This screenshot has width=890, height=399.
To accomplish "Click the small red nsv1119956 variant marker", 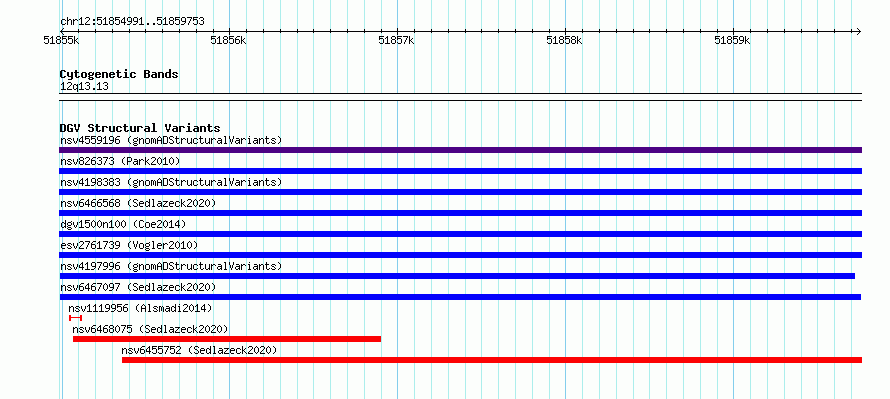I will [x=75, y=318].
